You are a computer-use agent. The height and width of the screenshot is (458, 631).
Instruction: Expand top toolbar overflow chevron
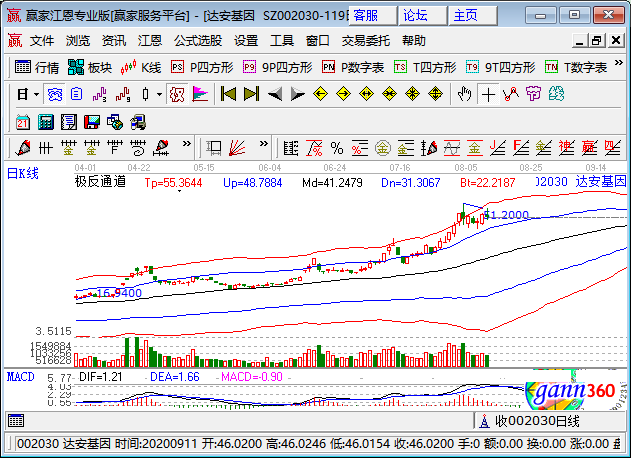point(619,63)
